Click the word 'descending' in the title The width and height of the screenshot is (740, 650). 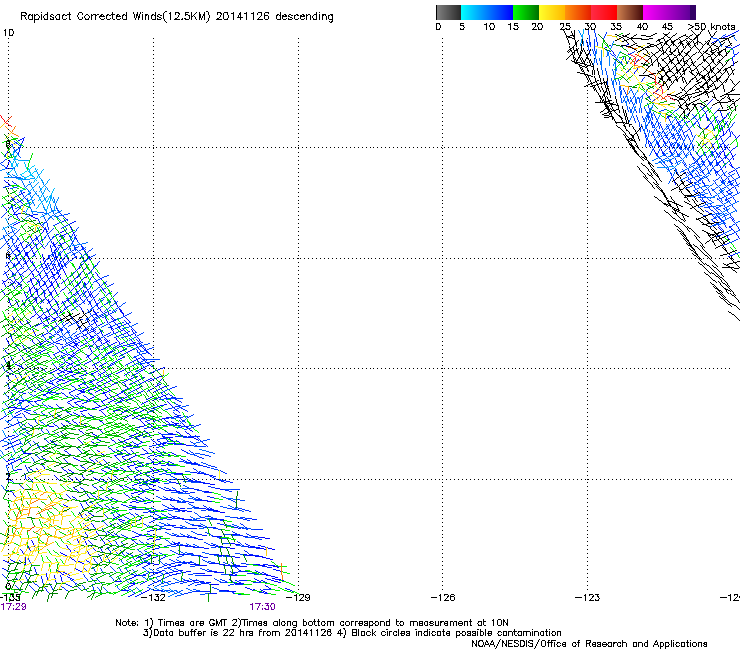[304, 17]
